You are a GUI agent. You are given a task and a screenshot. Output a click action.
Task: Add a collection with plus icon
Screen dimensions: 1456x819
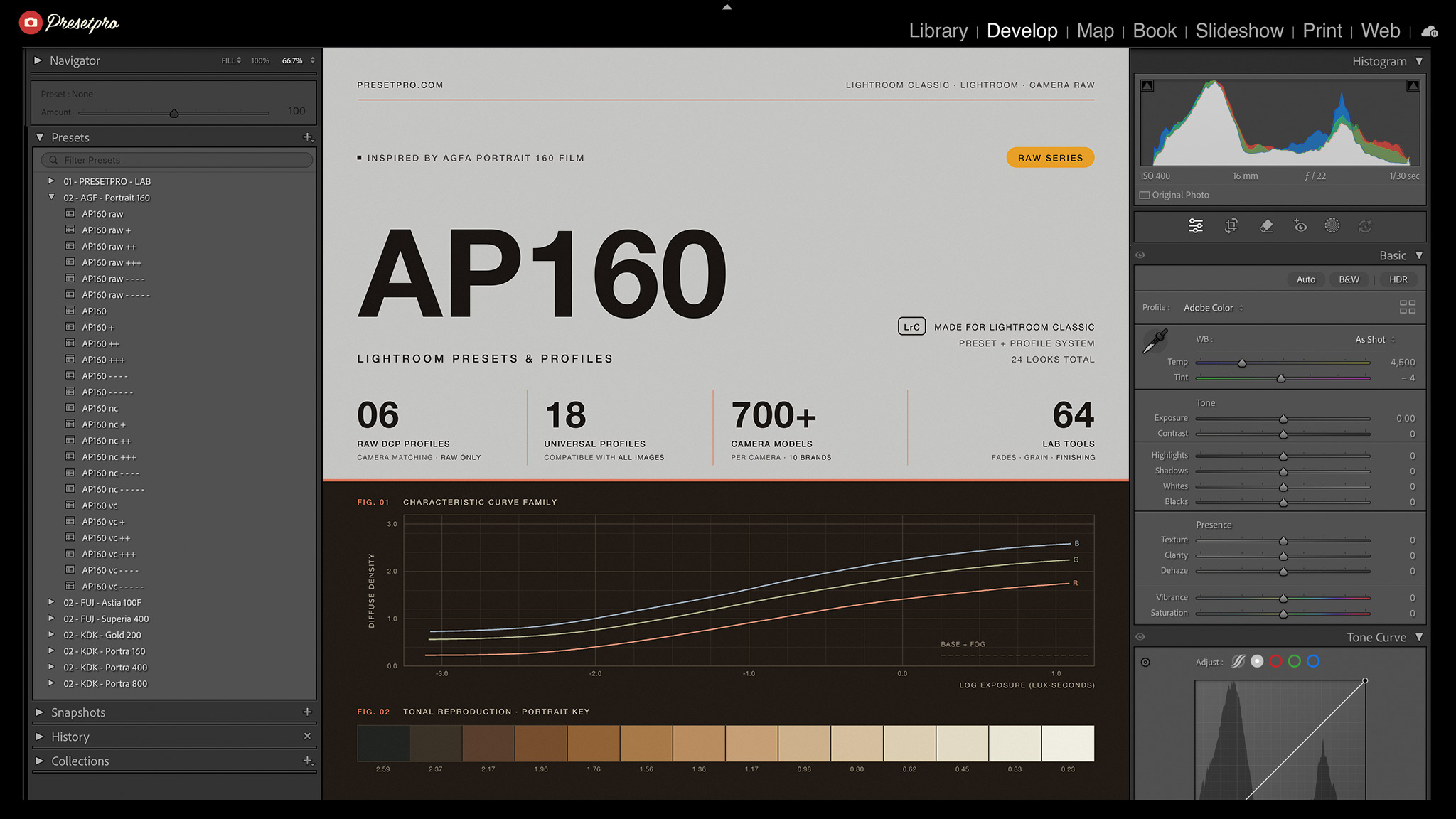[308, 761]
